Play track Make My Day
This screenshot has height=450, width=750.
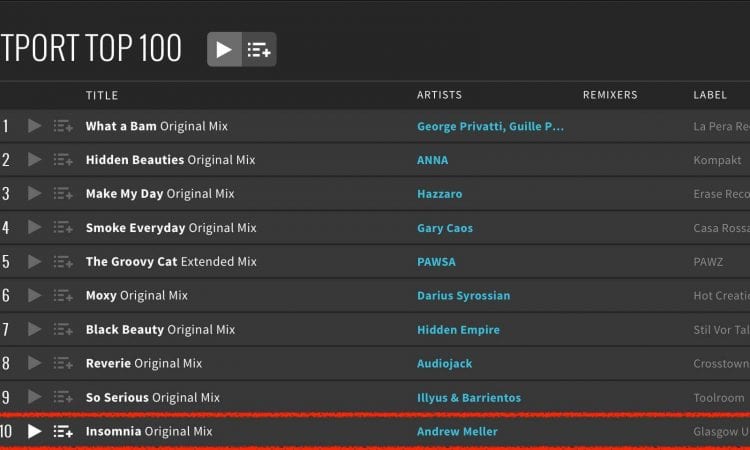coord(34,194)
